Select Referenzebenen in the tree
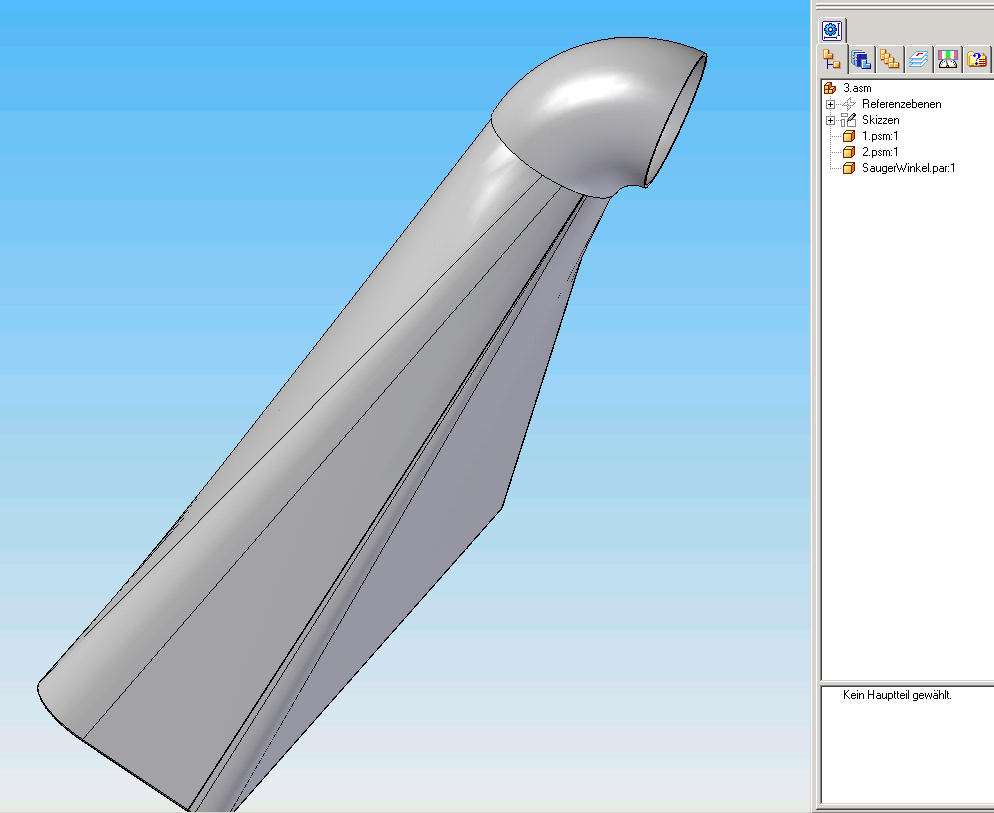994x813 pixels. [901, 104]
